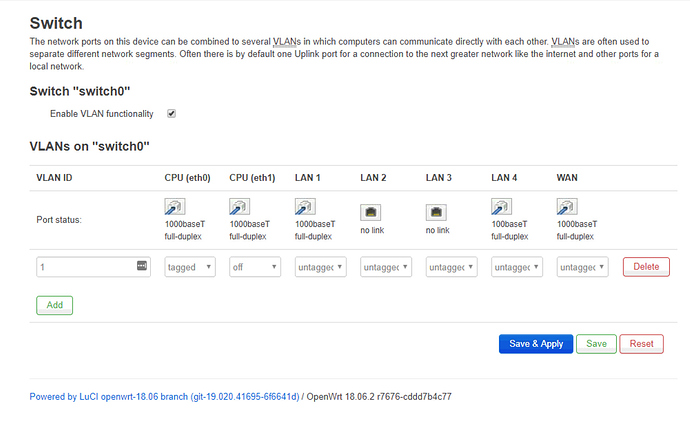Click the LAN 1 column header
This screenshot has height=425, width=690.
point(308,178)
